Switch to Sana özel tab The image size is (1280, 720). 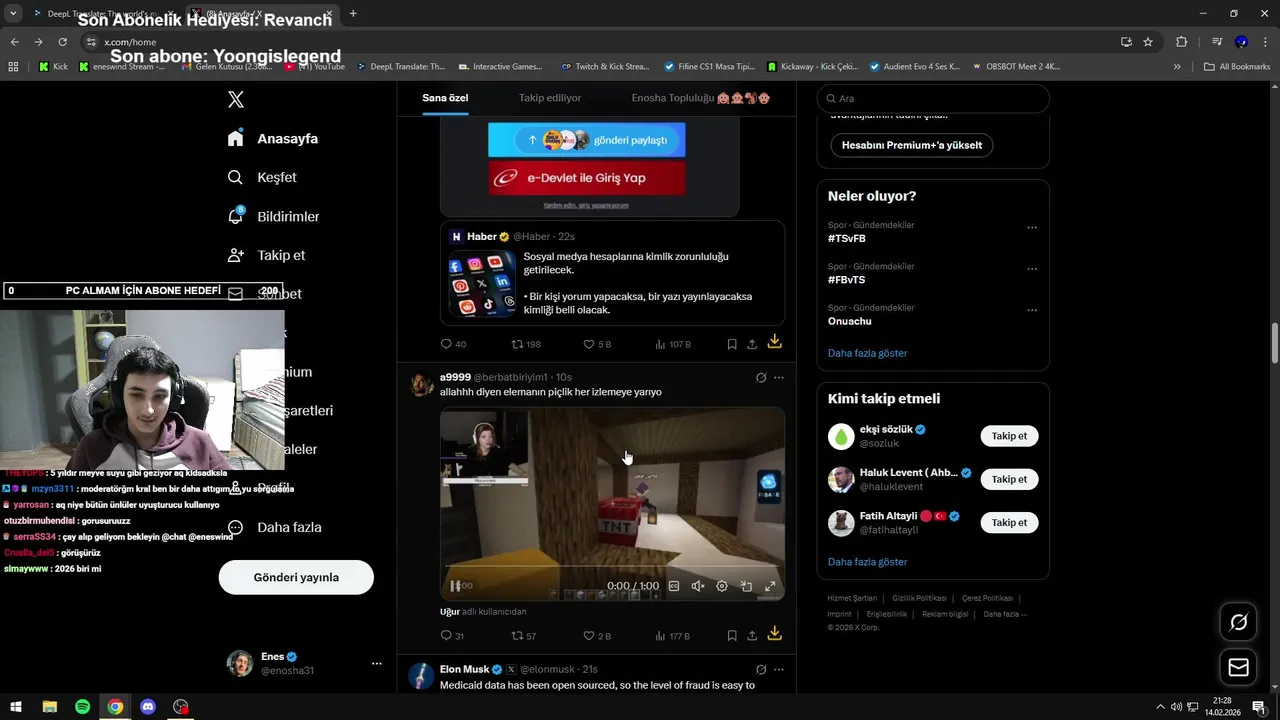[x=445, y=98]
